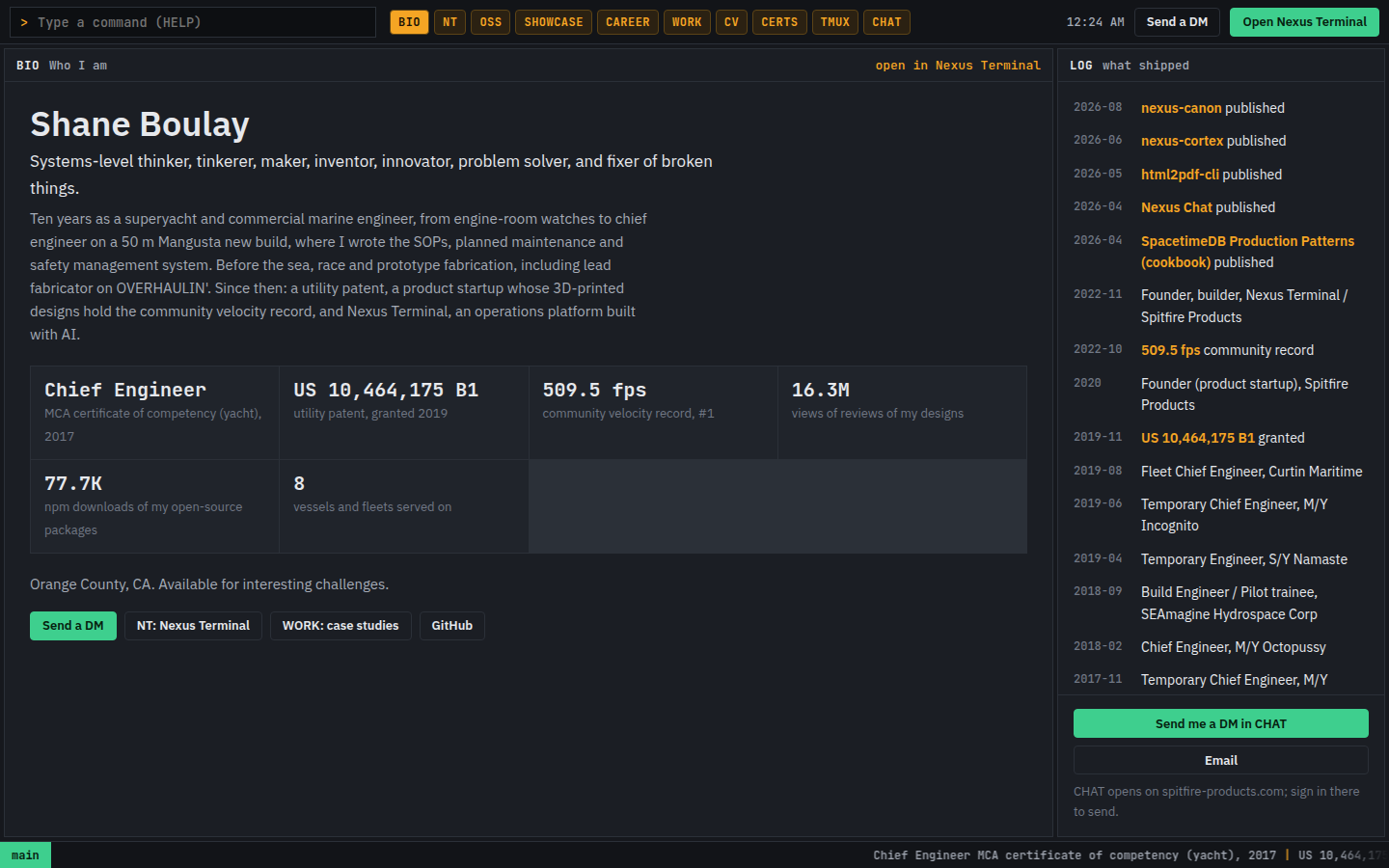Click 'Chief Engineer, M/Y Octopussy' log entry

[x=1234, y=647]
